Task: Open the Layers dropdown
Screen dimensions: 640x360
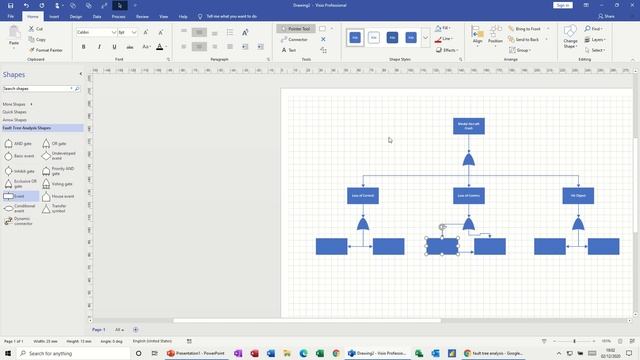Action: coord(595,40)
